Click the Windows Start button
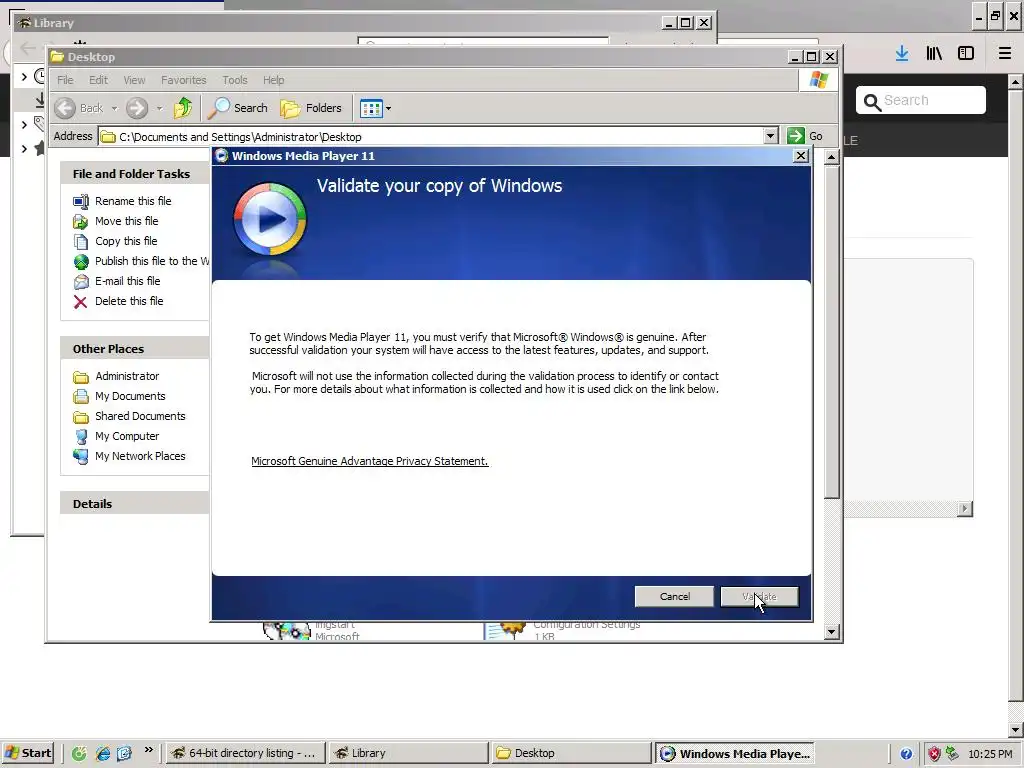Screen dimensions: 1024x768 28,753
